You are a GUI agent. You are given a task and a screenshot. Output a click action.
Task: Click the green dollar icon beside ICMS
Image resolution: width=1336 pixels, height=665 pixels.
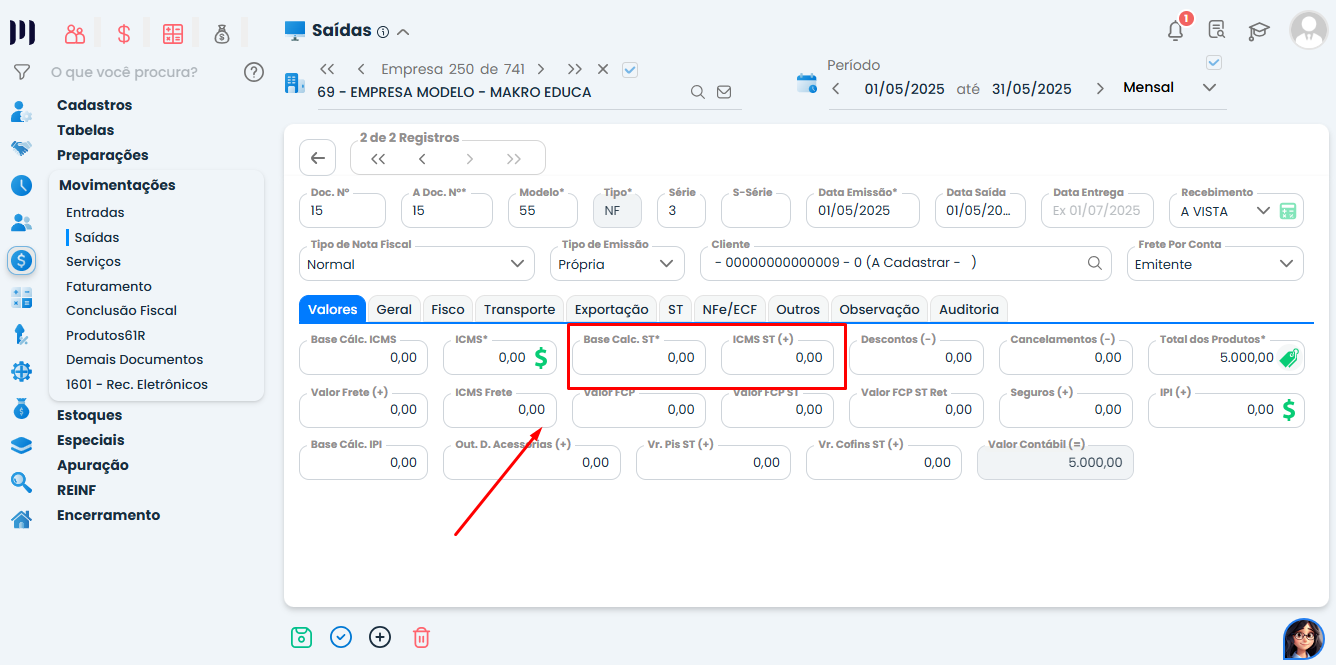click(x=541, y=357)
